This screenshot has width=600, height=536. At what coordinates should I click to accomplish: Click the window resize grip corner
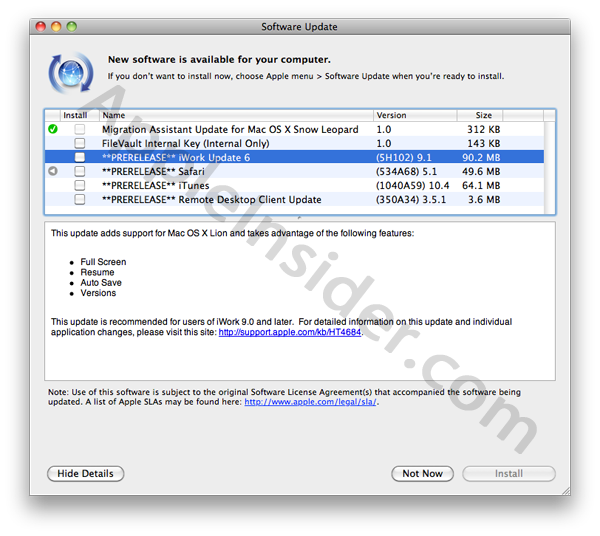click(565, 491)
